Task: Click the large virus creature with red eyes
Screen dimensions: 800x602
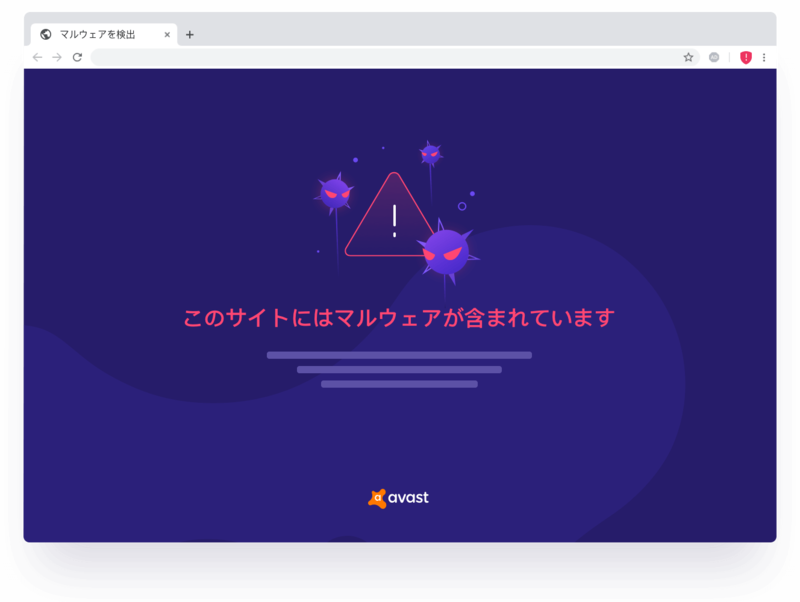Action: [x=446, y=252]
